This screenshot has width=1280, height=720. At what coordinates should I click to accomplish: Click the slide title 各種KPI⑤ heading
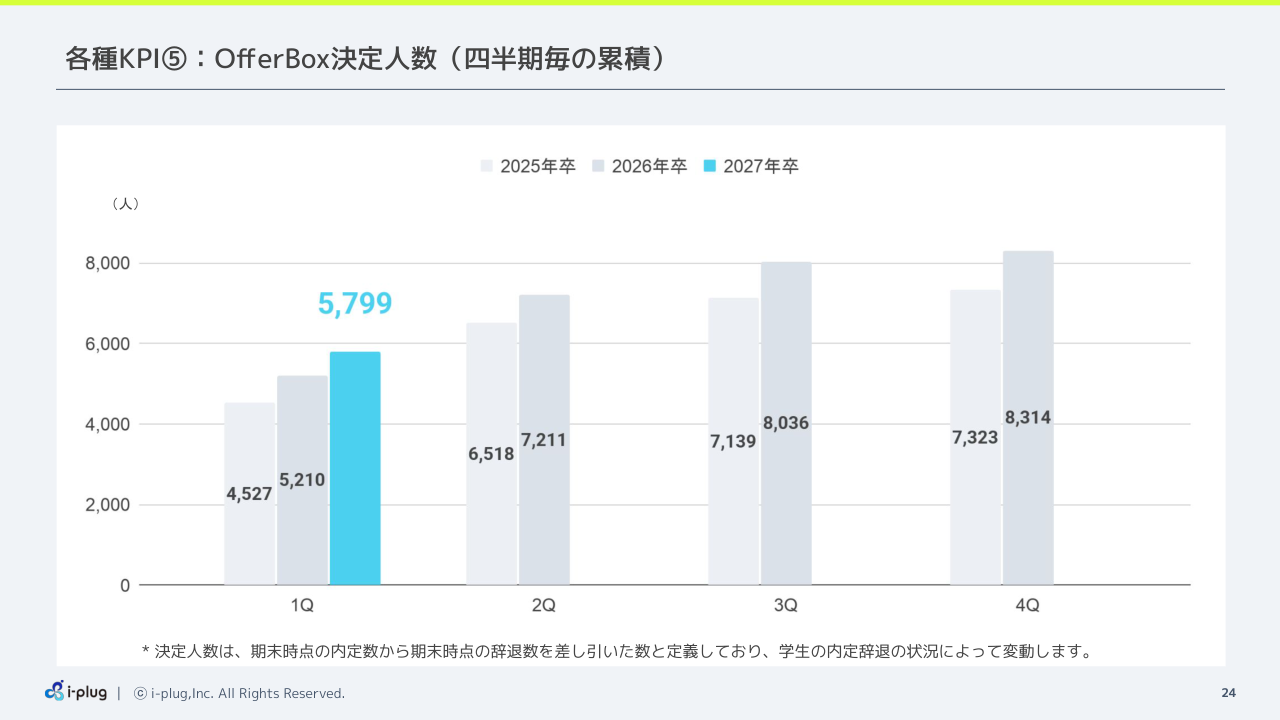click(367, 60)
